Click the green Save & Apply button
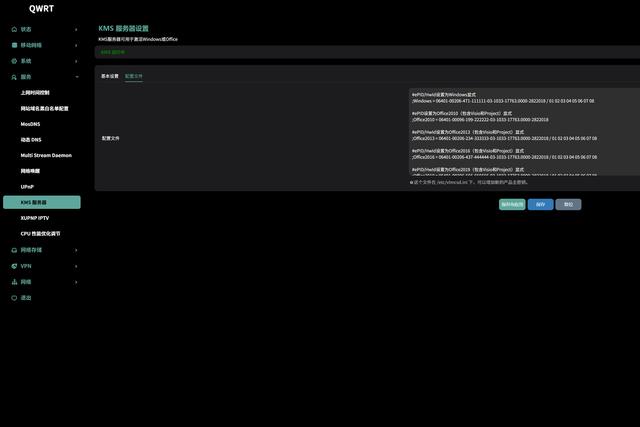640x427 pixels. point(512,205)
